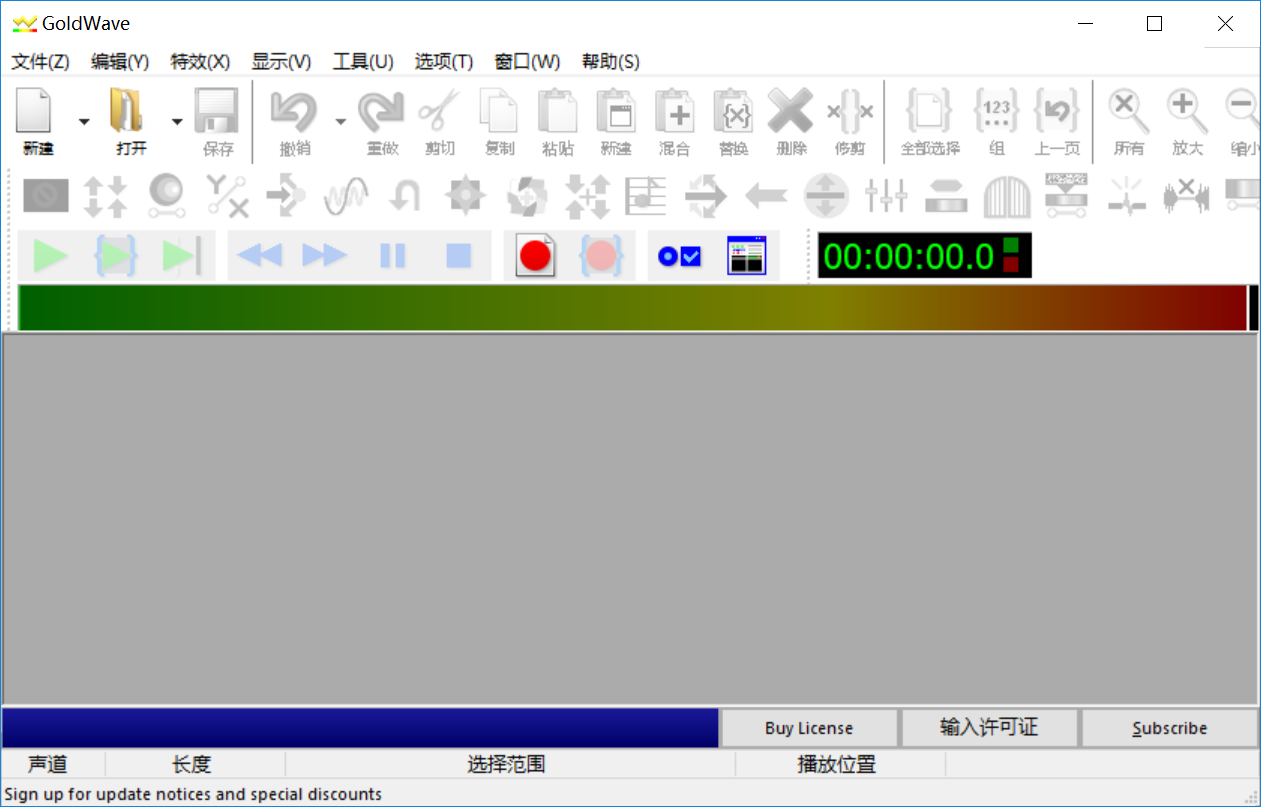Image resolution: width=1261 pixels, height=807 pixels.
Task: Click the 组 (Group) 123 icon
Action: (x=996, y=111)
